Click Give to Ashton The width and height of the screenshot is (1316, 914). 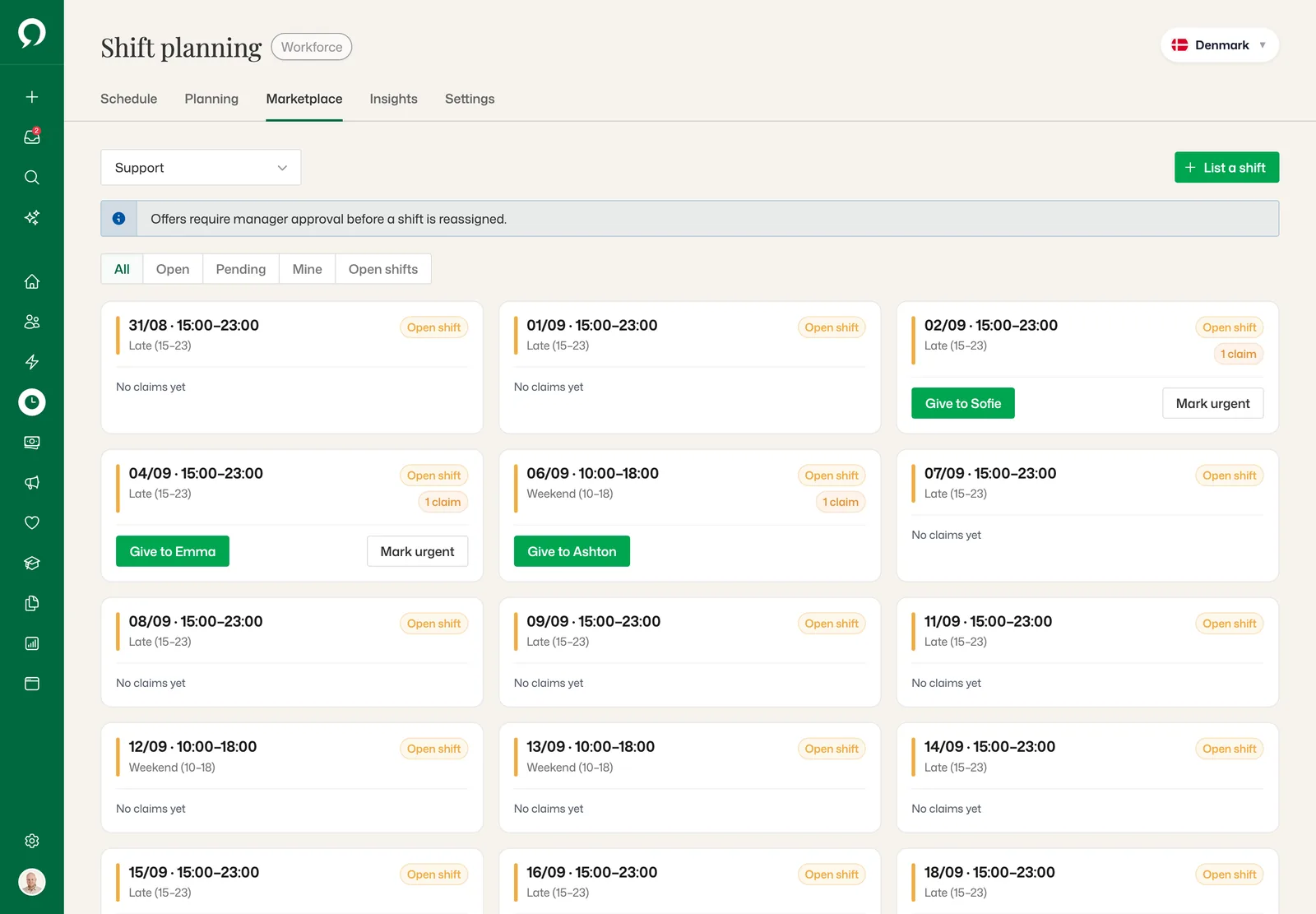pyautogui.click(x=572, y=551)
